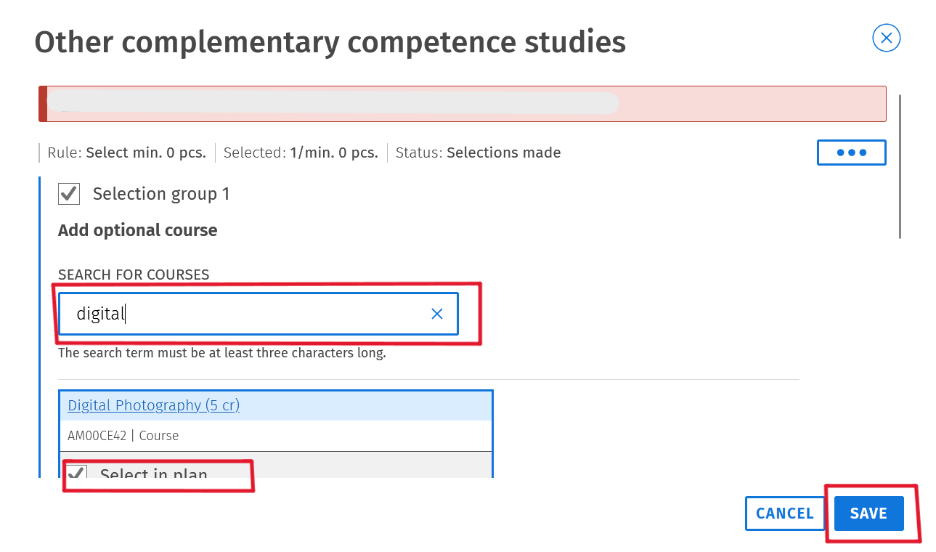
Task: Click the SEARCH FOR COURSES label
Action: 134,275
